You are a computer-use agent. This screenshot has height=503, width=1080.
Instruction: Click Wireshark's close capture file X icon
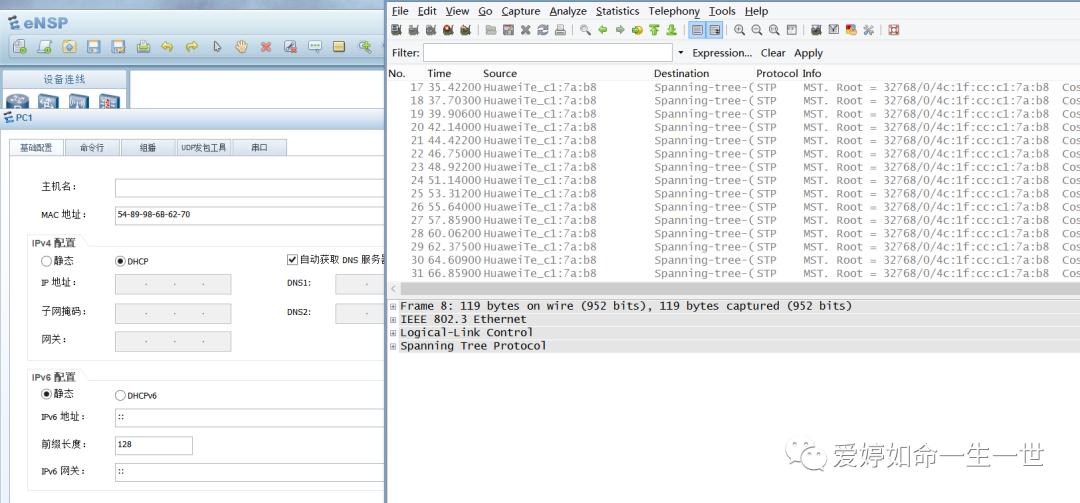[526, 30]
